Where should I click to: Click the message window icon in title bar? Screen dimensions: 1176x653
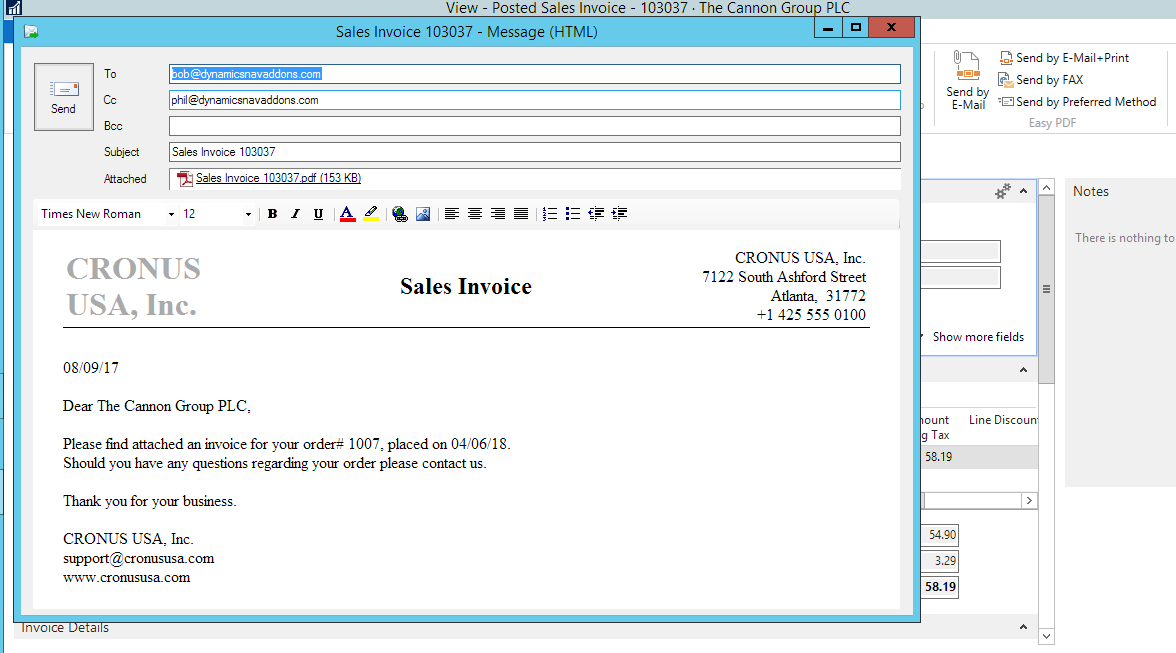pyautogui.click(x=31, y=31)
